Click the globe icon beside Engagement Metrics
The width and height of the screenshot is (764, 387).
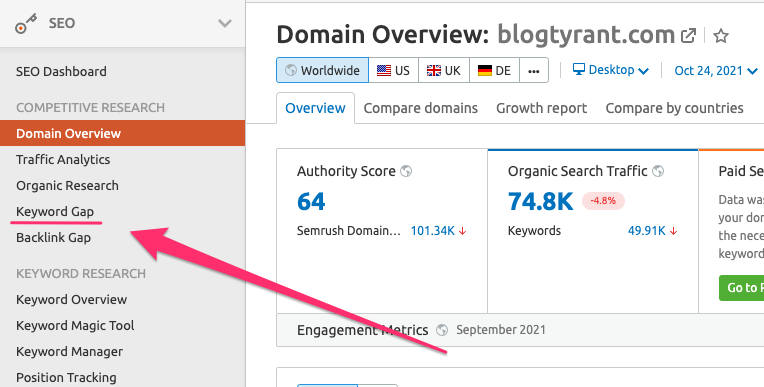442,330
